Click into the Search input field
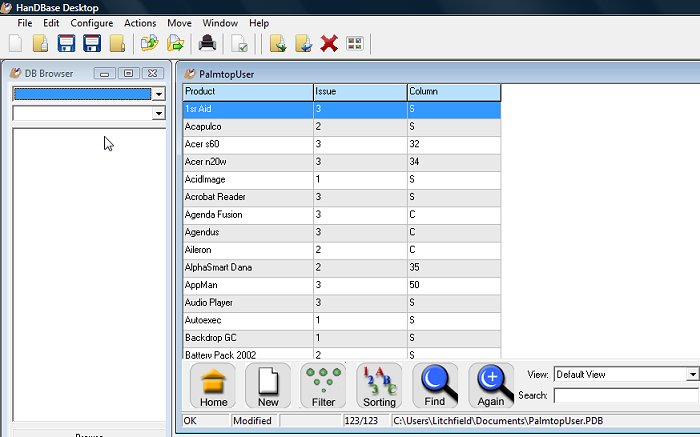700x437 pixels. (x=626, y=395)
